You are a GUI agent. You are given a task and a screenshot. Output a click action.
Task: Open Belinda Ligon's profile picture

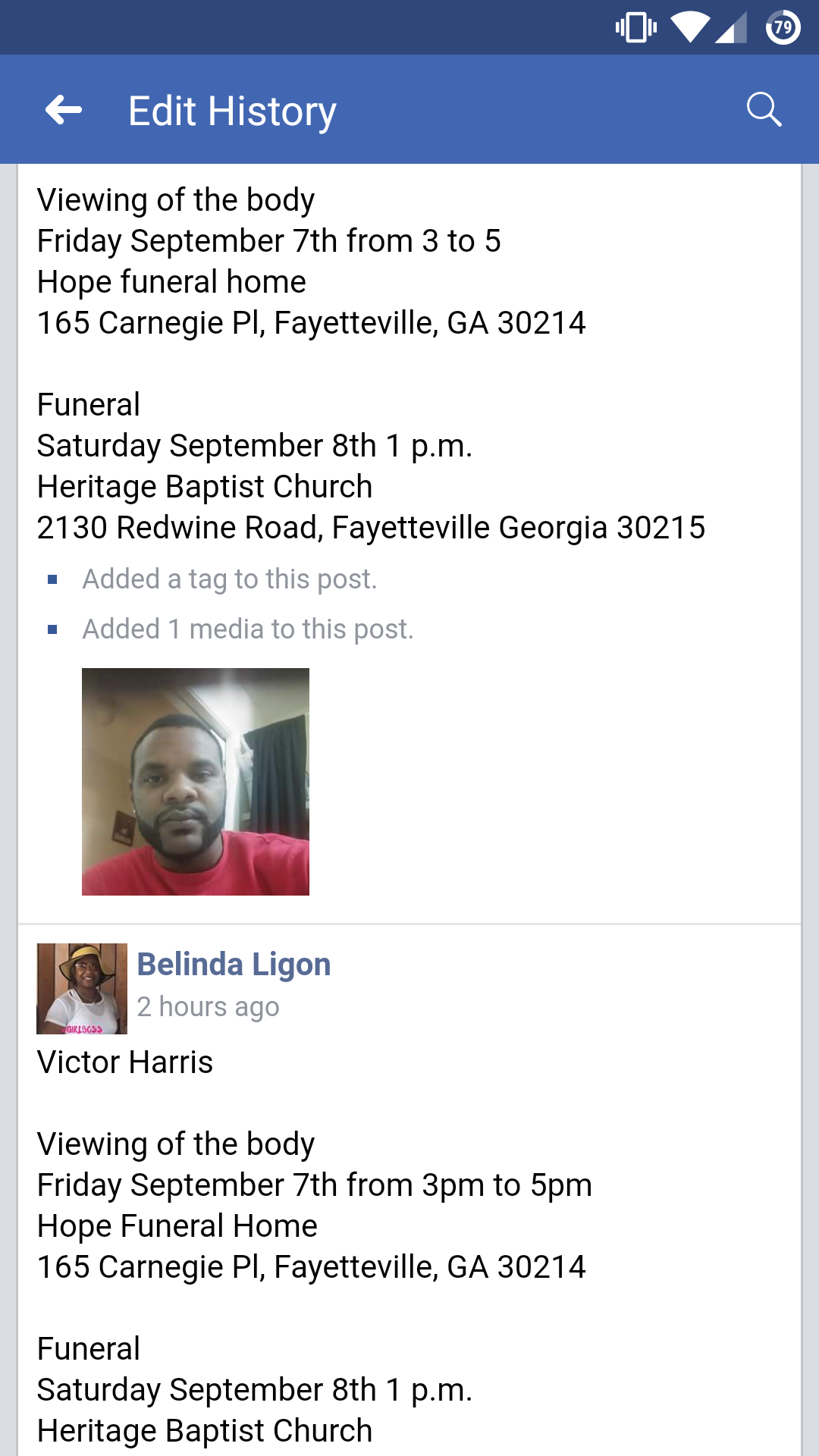pos(82,989)
